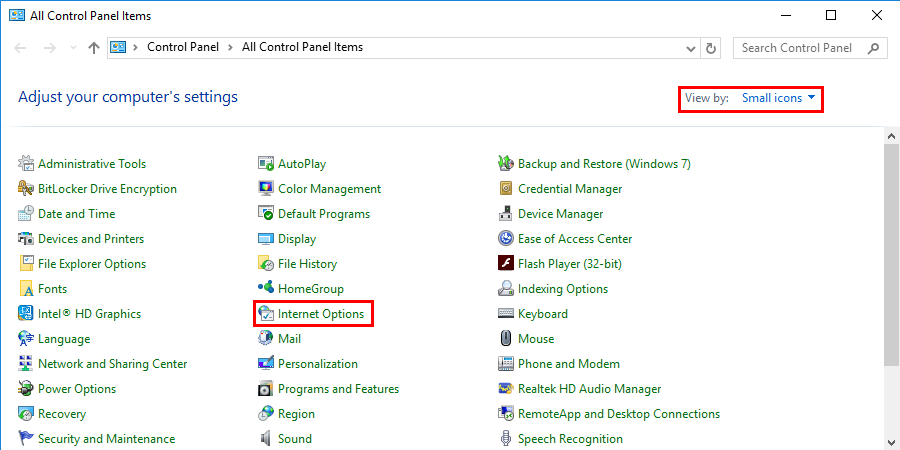The image size is (900, 450).
Task: Open the Region globe icon
Action: (x=266, y=414)
